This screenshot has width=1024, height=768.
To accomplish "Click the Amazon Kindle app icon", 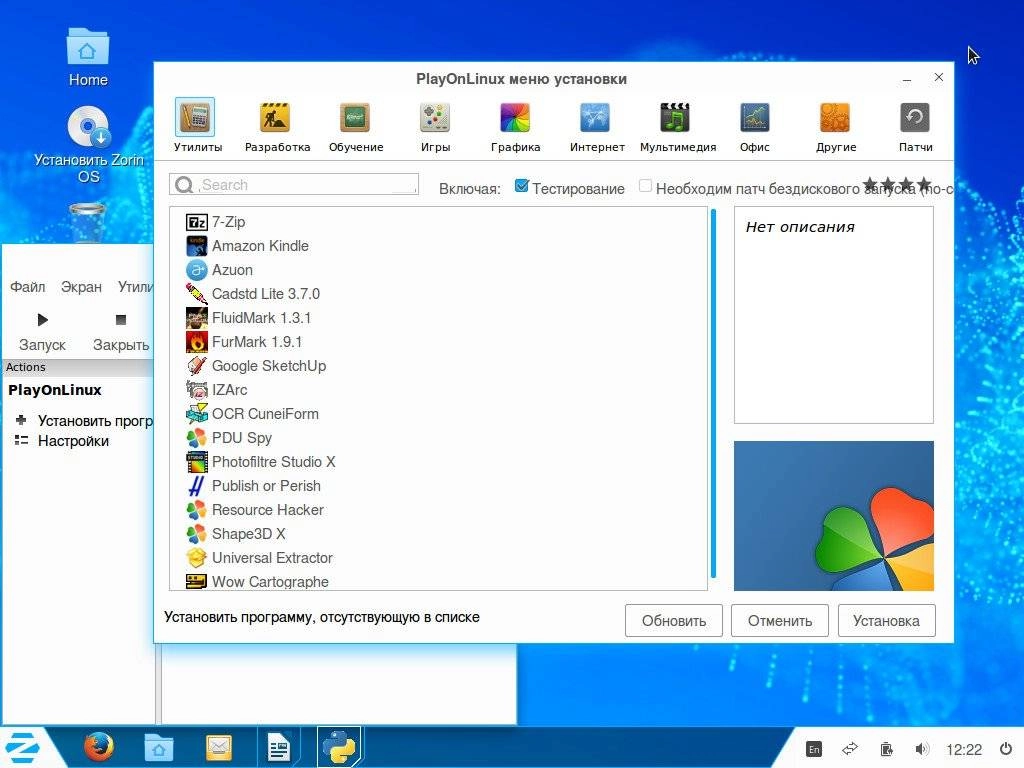I will [197, 246].
